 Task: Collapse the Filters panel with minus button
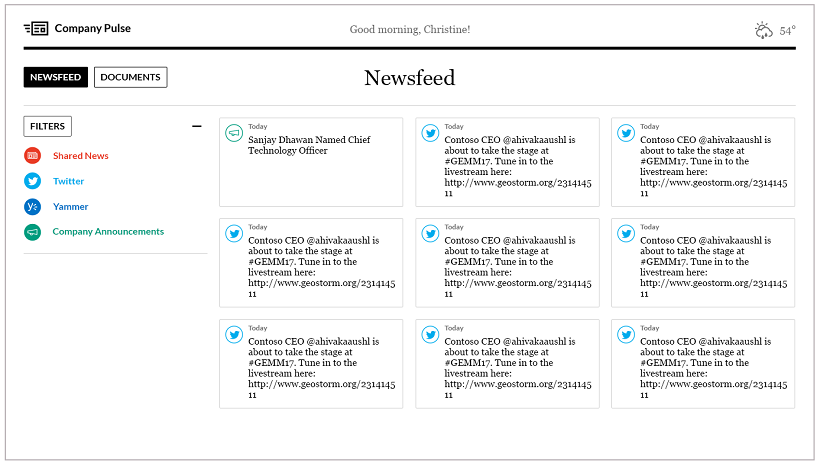point(197,127)
